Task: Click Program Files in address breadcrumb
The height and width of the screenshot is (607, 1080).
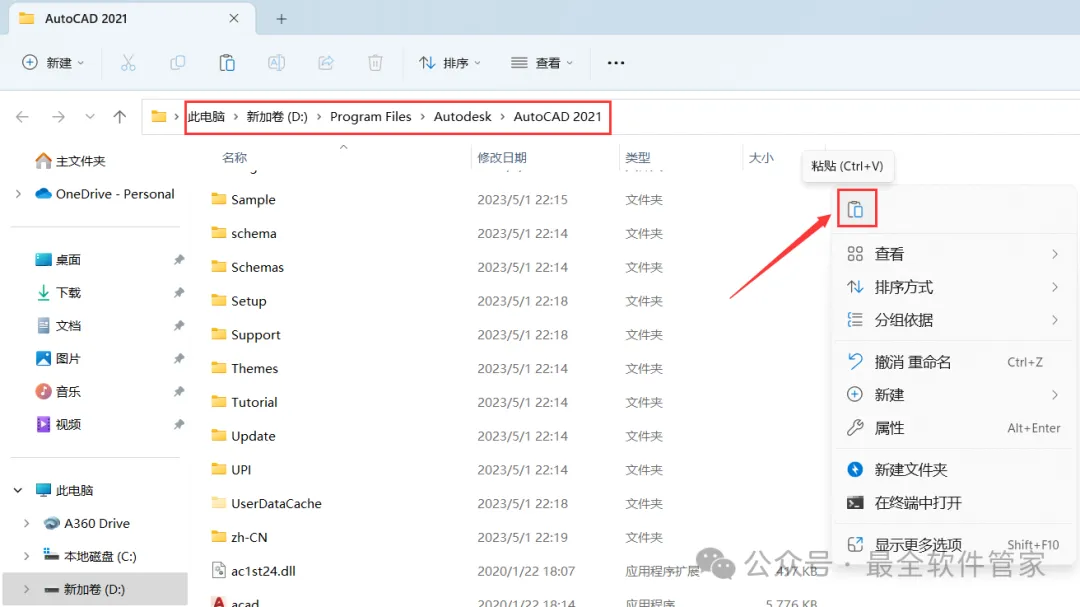Action: pyautogui.click(x=371, y=116)
